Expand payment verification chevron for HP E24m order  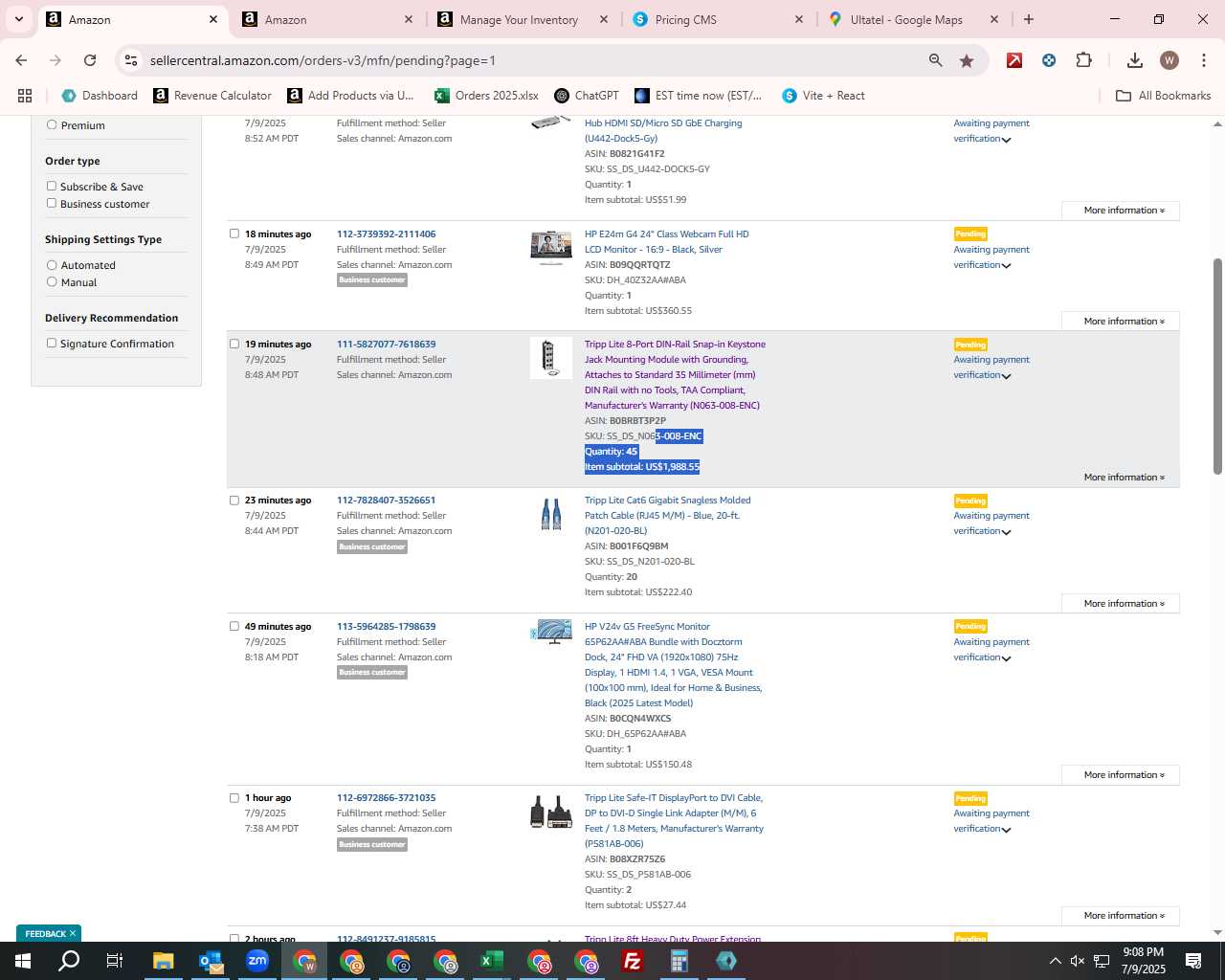(1006, 266)
